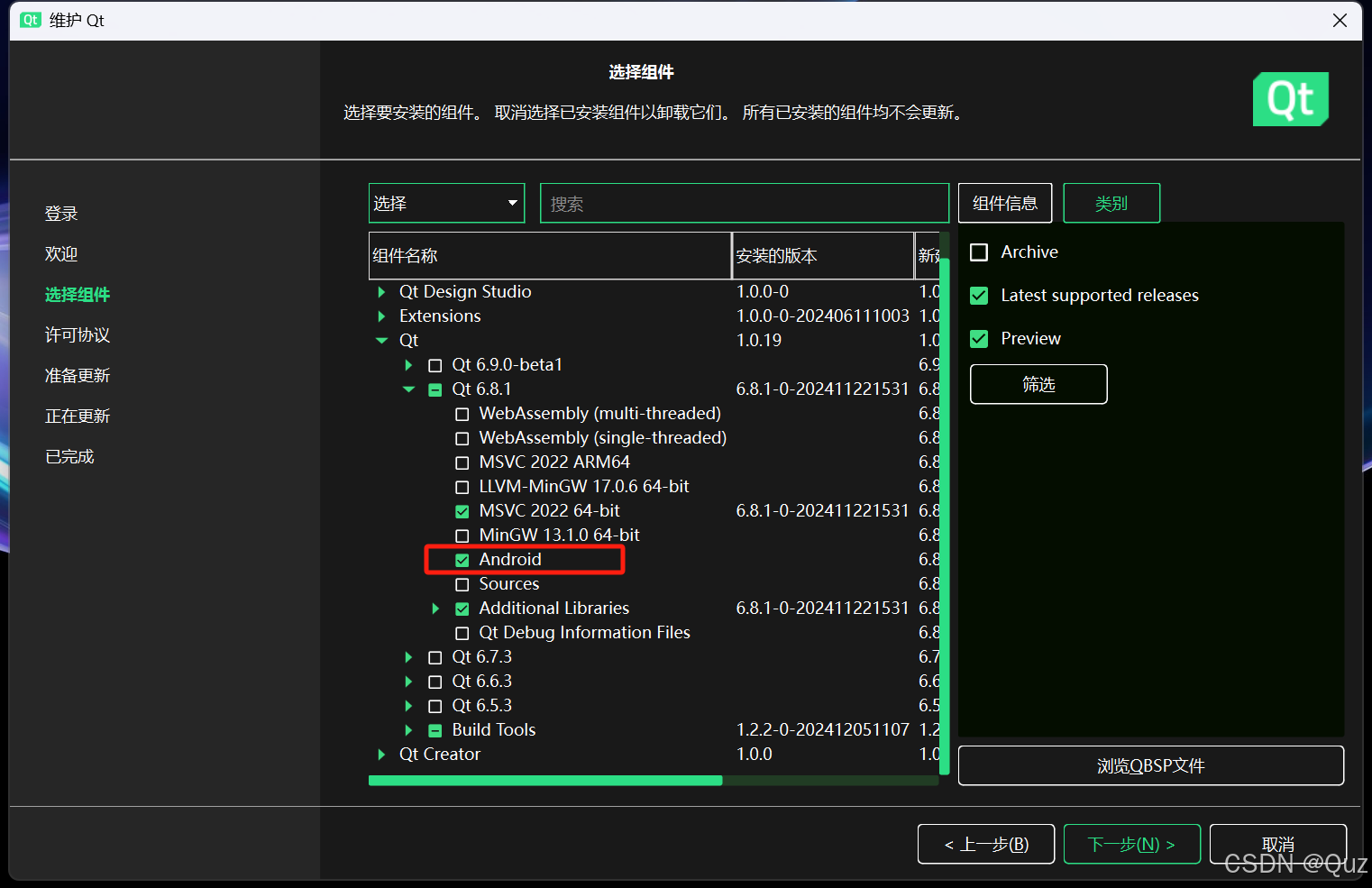This screenshot has width=1372, height=888.
Task: Expand the Additional Libraries node
Action: tap(435, 609)
